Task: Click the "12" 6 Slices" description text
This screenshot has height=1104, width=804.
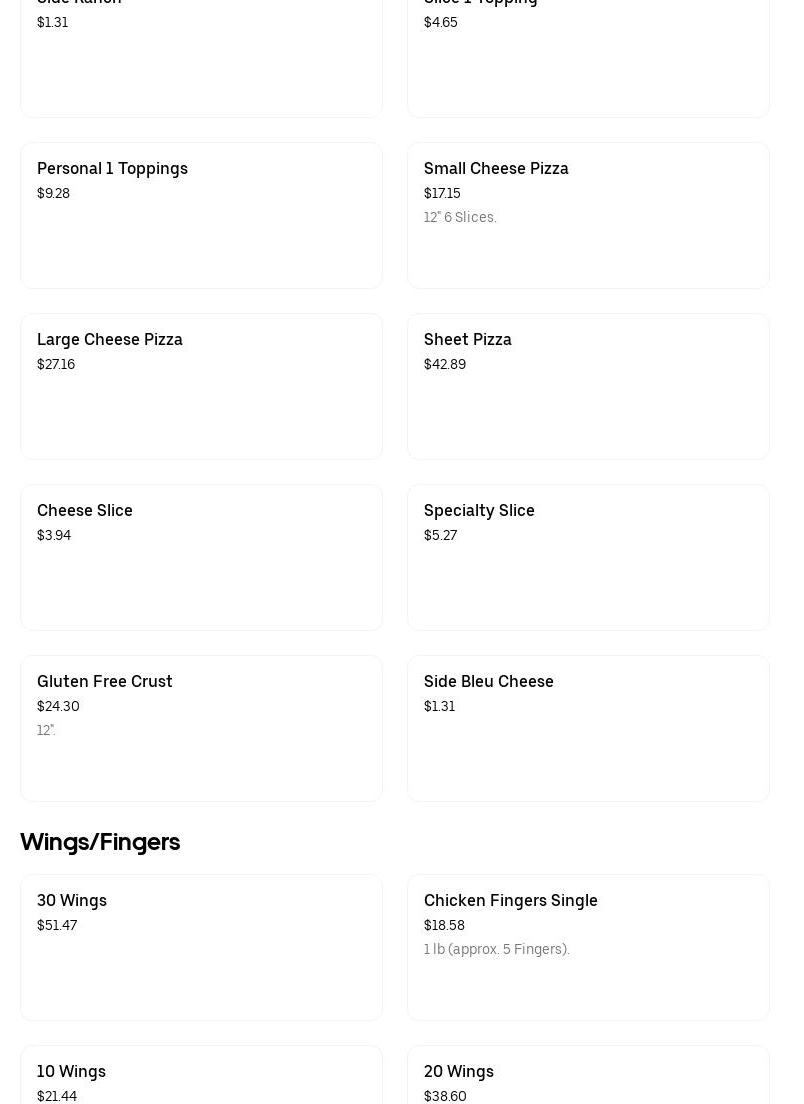Action: pos(460,217)
